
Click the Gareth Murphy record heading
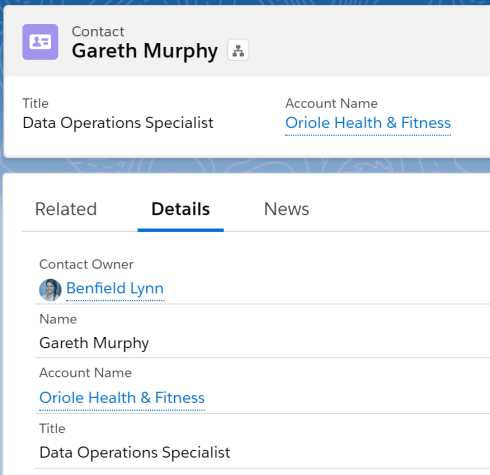[x=145, y=51]
